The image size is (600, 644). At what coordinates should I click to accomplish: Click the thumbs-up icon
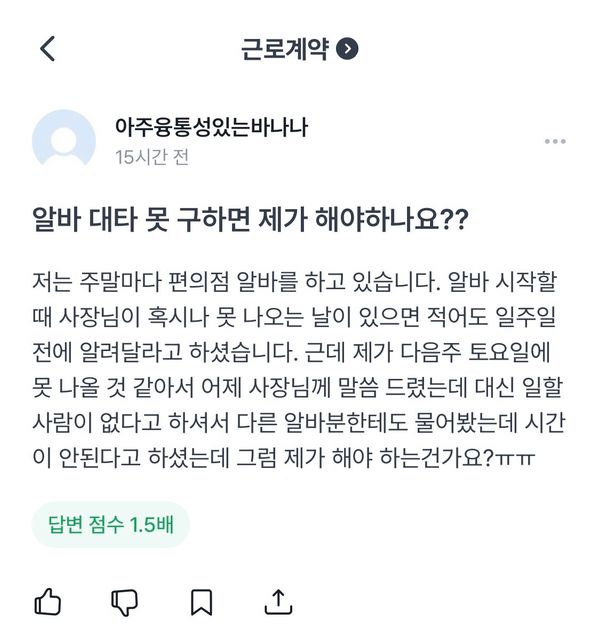(x=48, y=601)
